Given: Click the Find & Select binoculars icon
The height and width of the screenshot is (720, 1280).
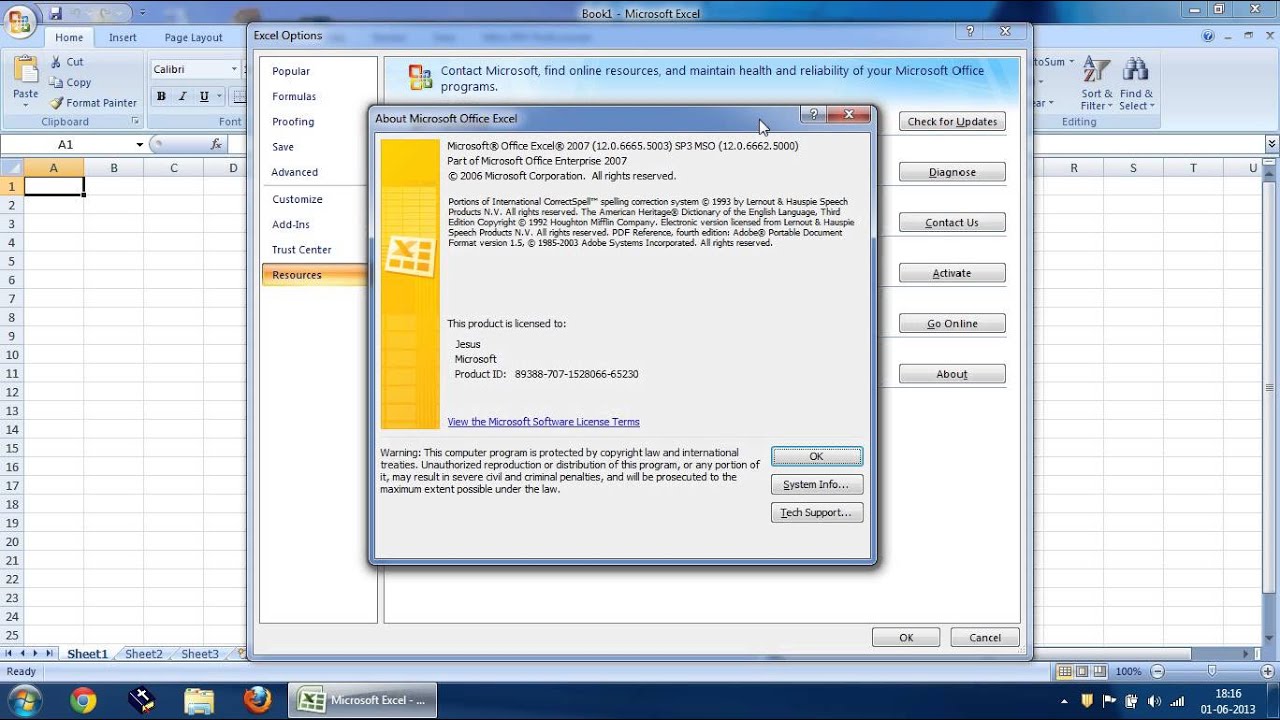Looking at the screenshot, I should (1135, 71).
